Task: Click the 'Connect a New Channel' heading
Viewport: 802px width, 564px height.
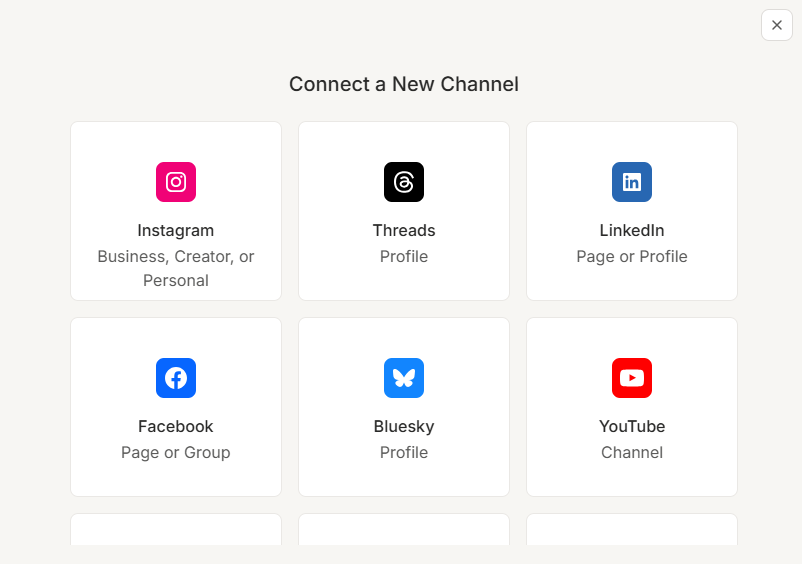Action: (404, 84)
